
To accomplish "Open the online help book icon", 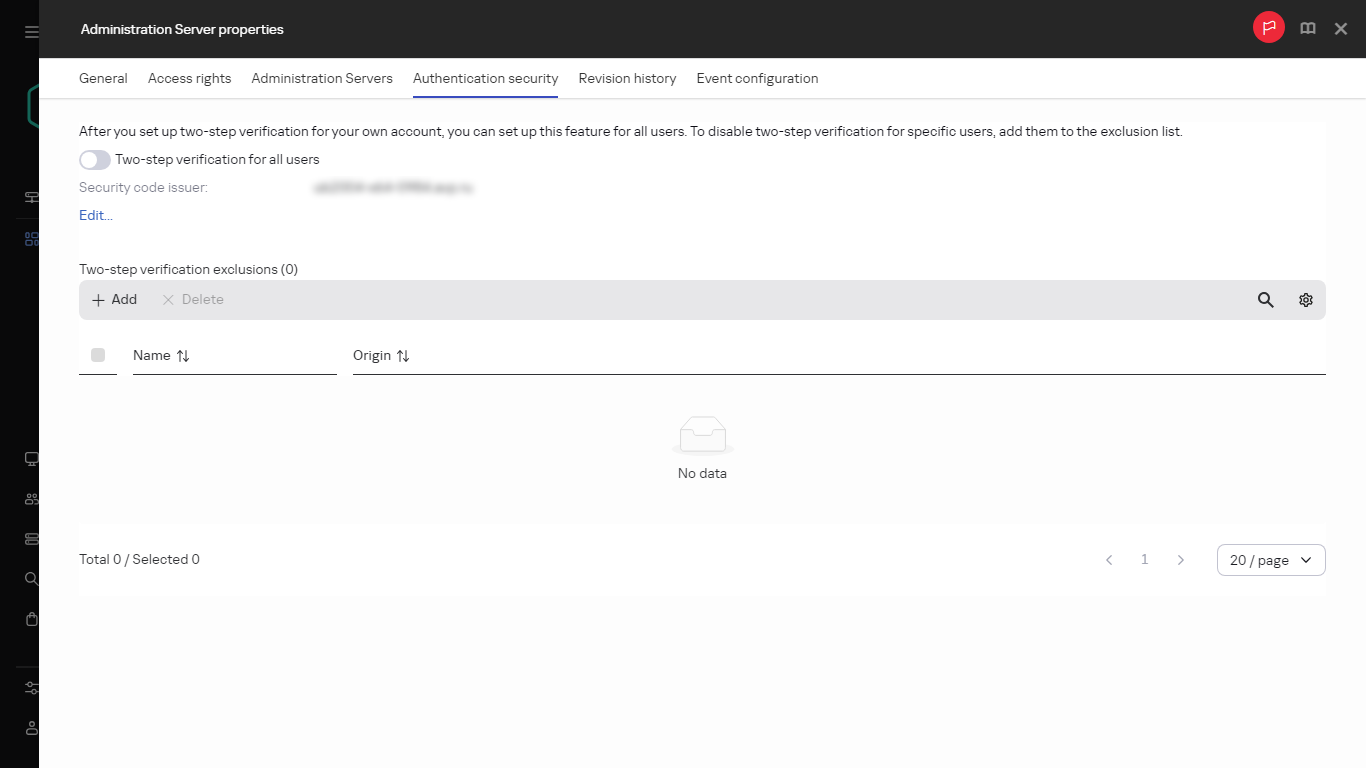I will pos(1307,28).
